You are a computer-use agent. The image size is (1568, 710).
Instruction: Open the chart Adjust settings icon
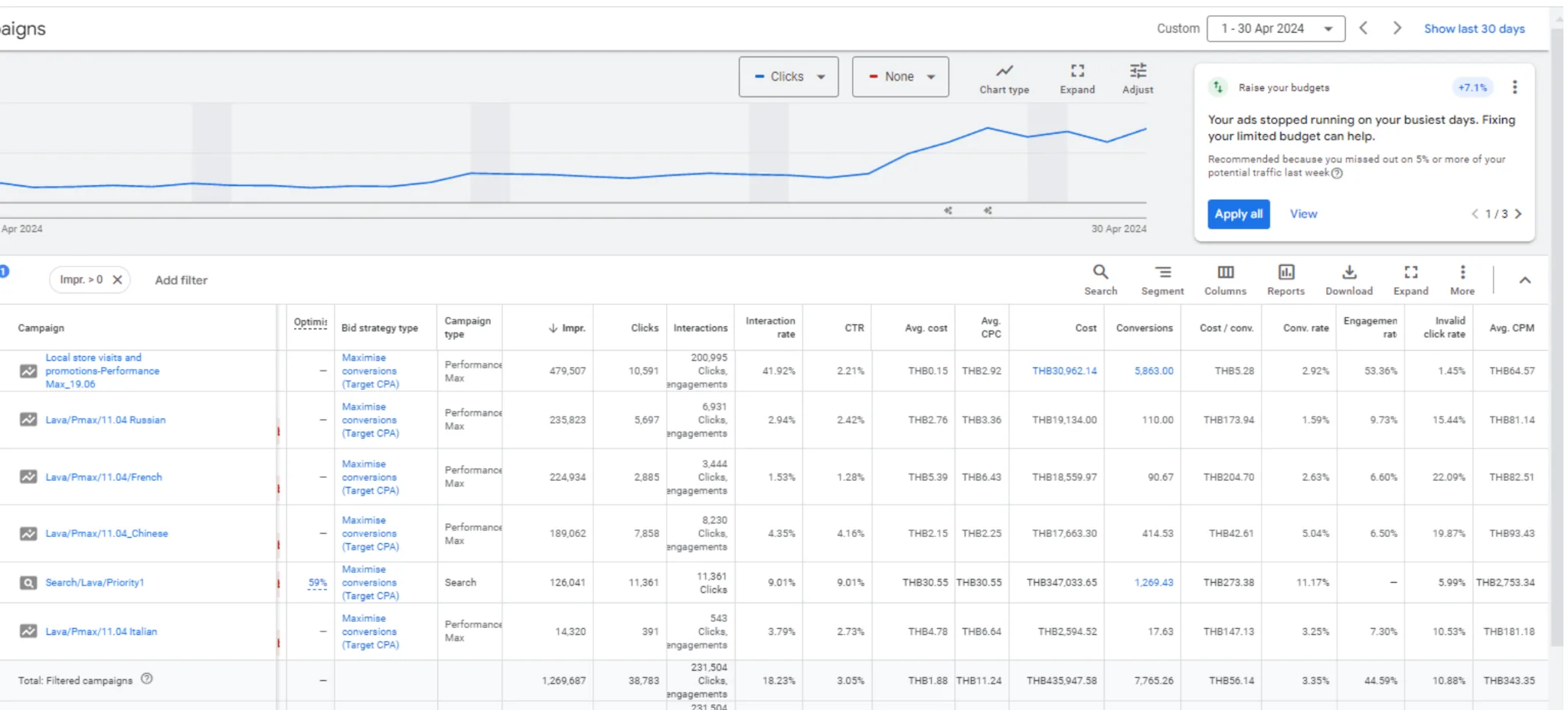tap(1138, 71)
